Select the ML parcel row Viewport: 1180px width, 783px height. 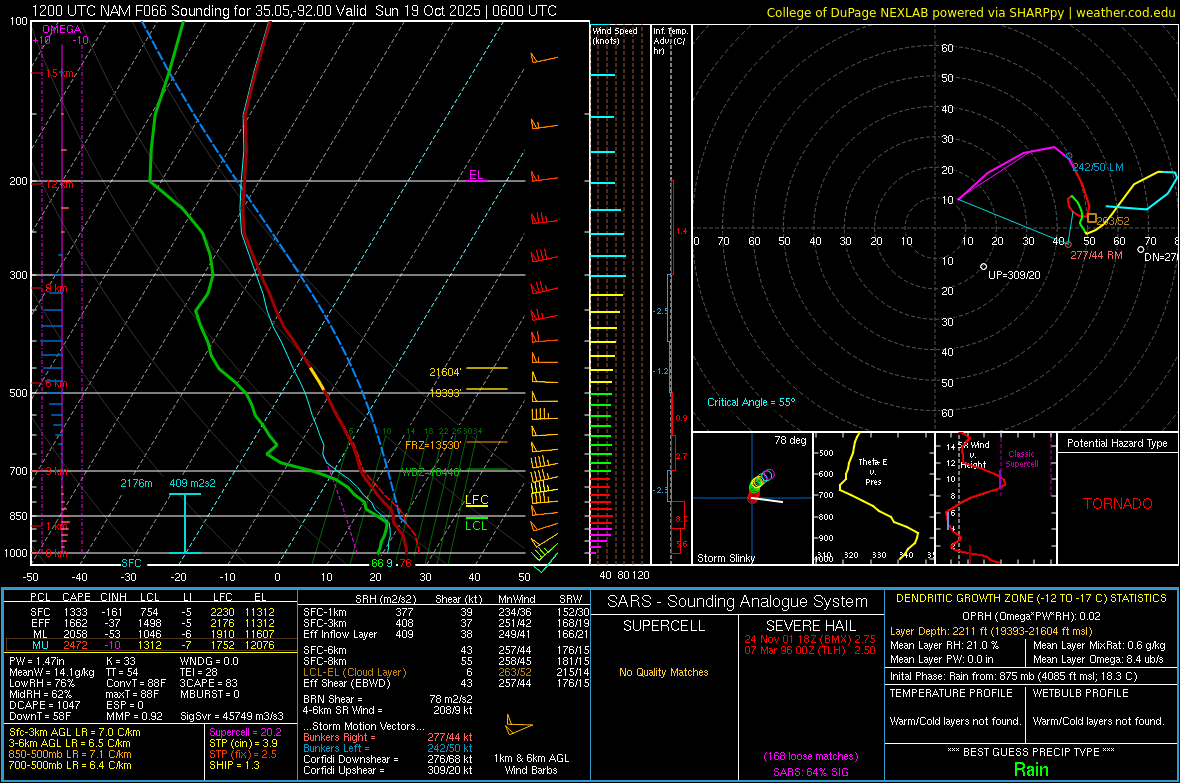click(151, 634)
